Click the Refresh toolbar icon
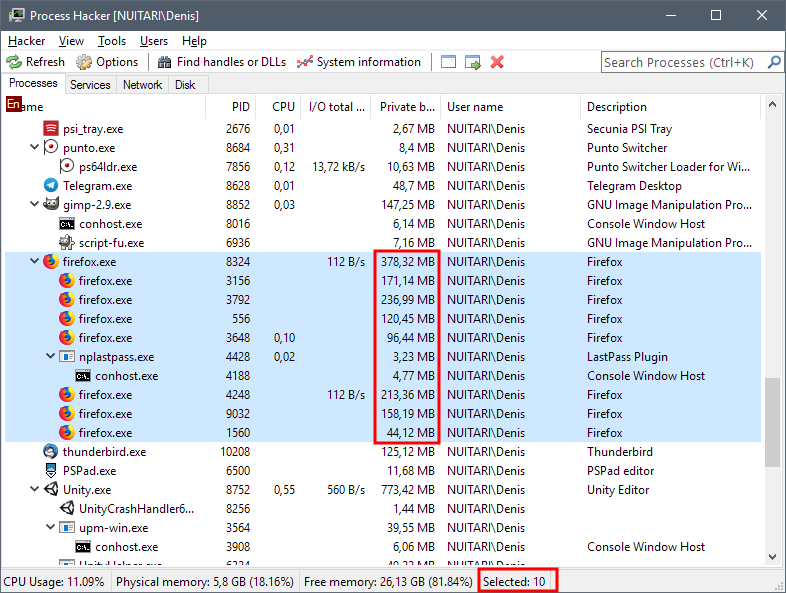Viewport: 786px width, 593px height. 14,62
